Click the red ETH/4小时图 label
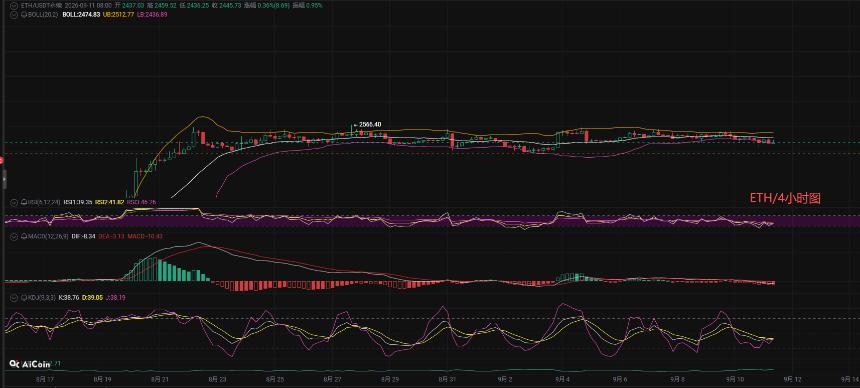The width and height of the screenshot is (860, 388). [785, 199]
